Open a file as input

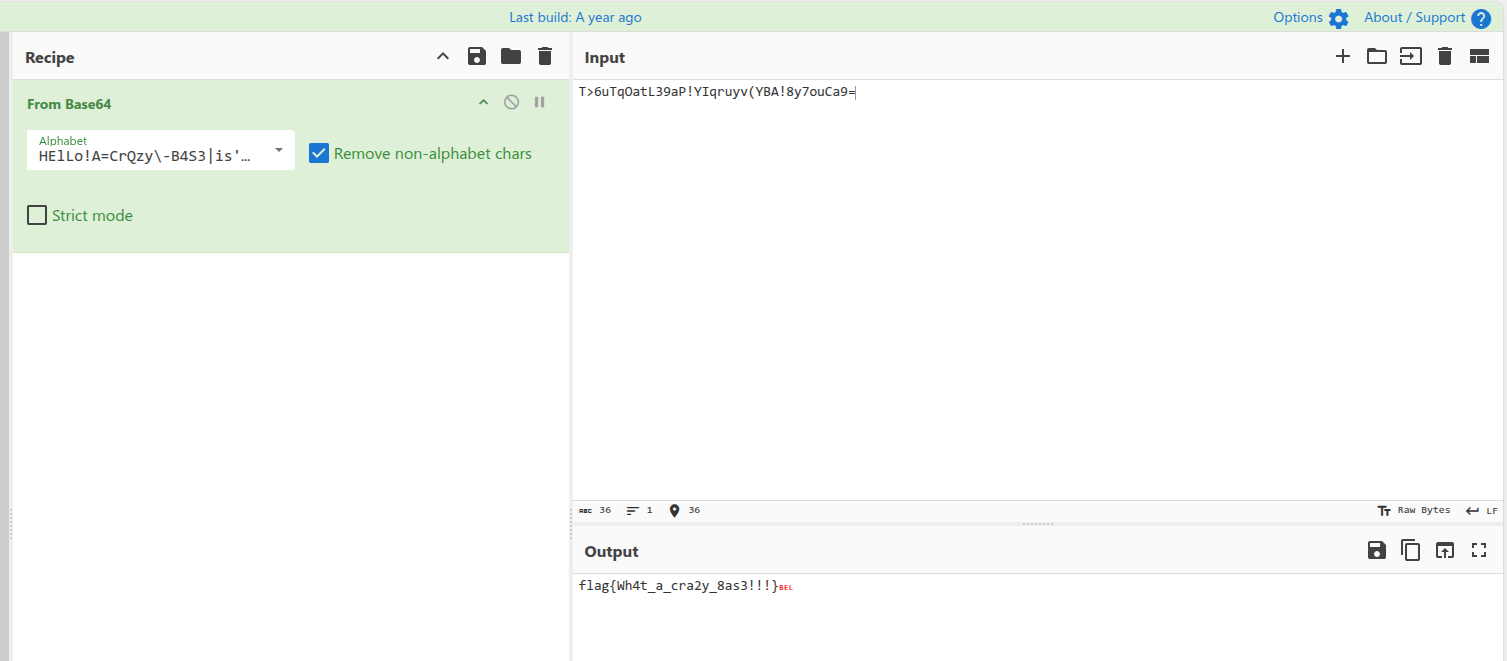pos(1410,57)
